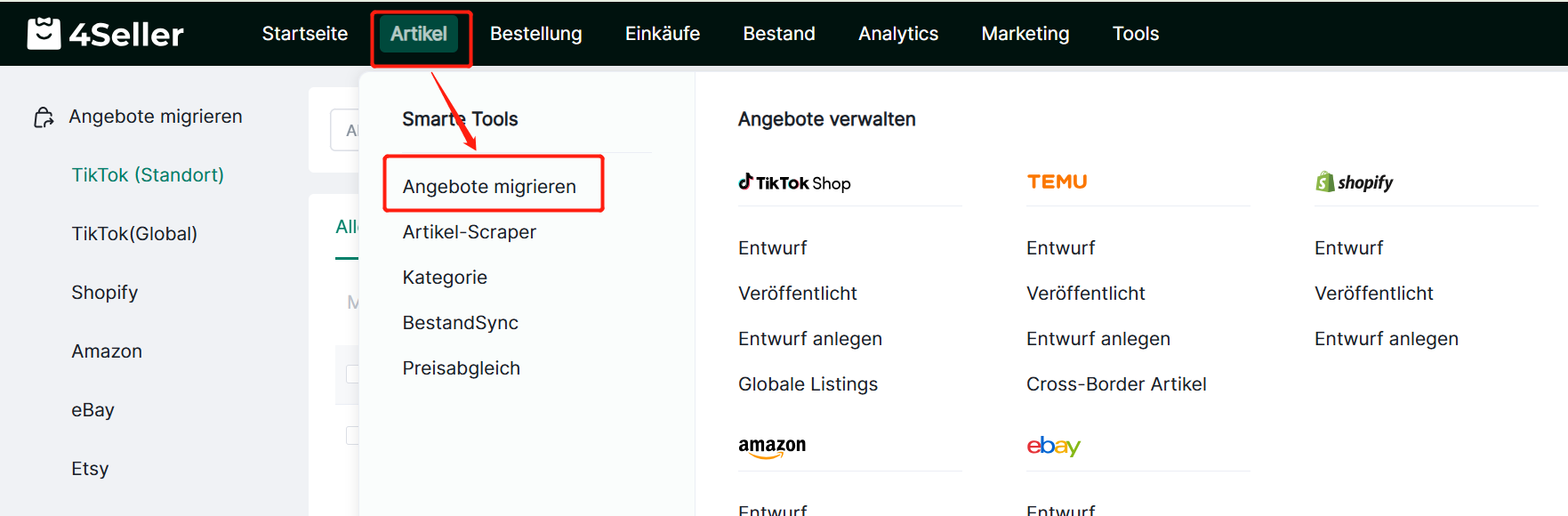The width and height of the screenshot is (1568, 516).
Task: Choose BestandSync in the Smart Tools list
Action: point(460,323)
